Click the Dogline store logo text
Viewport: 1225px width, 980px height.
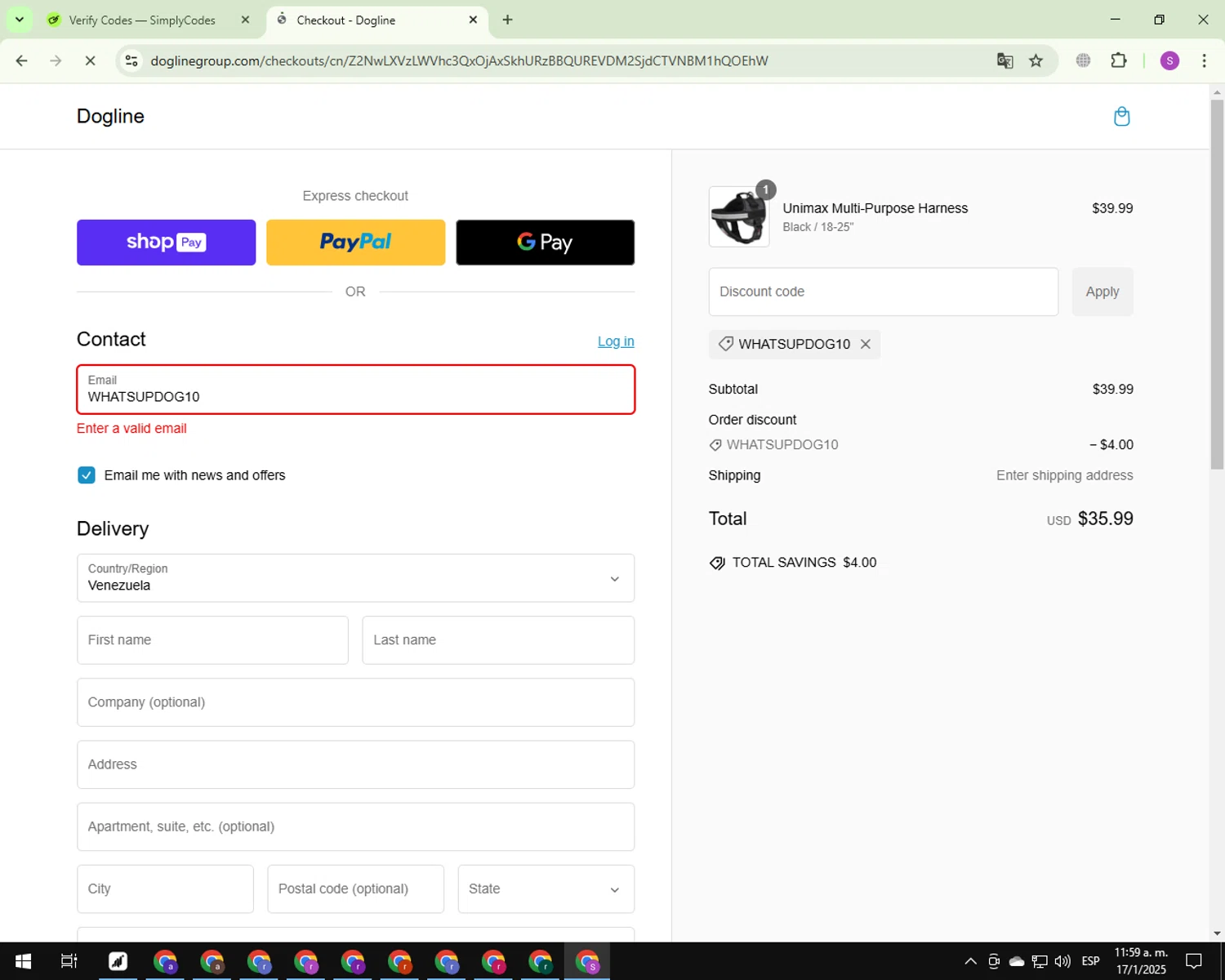(x=110, y=116)
